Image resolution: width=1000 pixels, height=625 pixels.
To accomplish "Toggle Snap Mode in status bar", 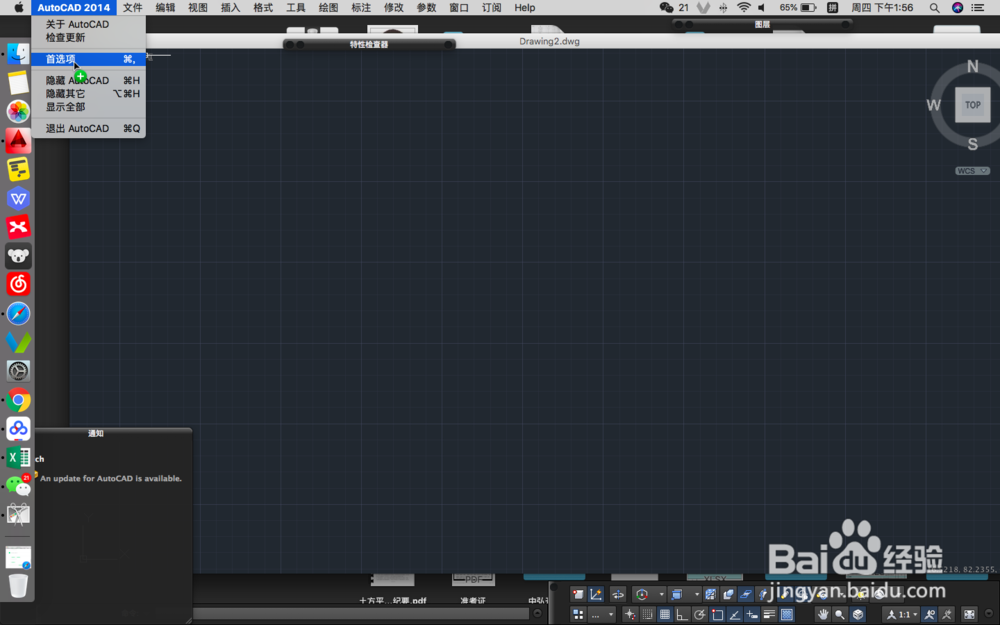I will pyautogui.click(x=647, y=615).
